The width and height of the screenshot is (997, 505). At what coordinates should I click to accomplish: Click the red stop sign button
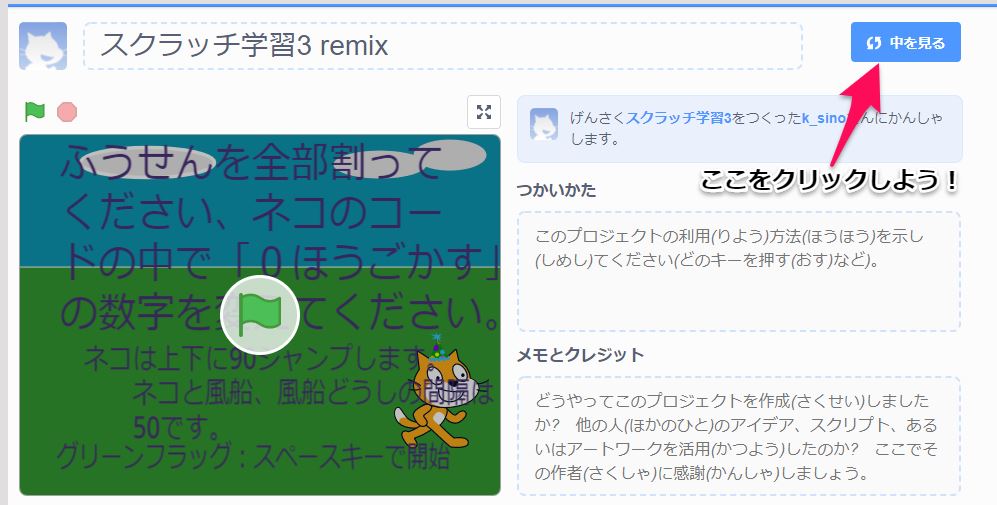tap(67, 112)
